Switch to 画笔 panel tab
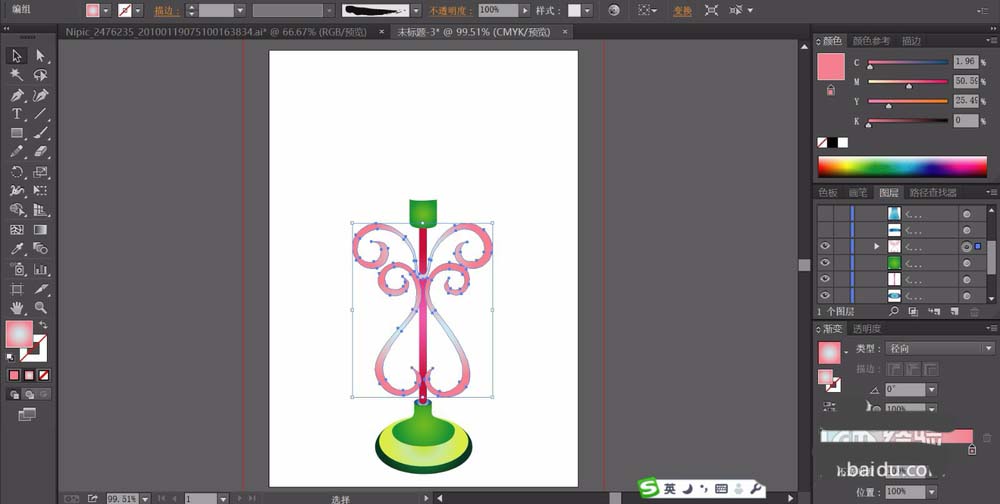This screenshot has width=1000, height=504. click(x=858, y=192)
